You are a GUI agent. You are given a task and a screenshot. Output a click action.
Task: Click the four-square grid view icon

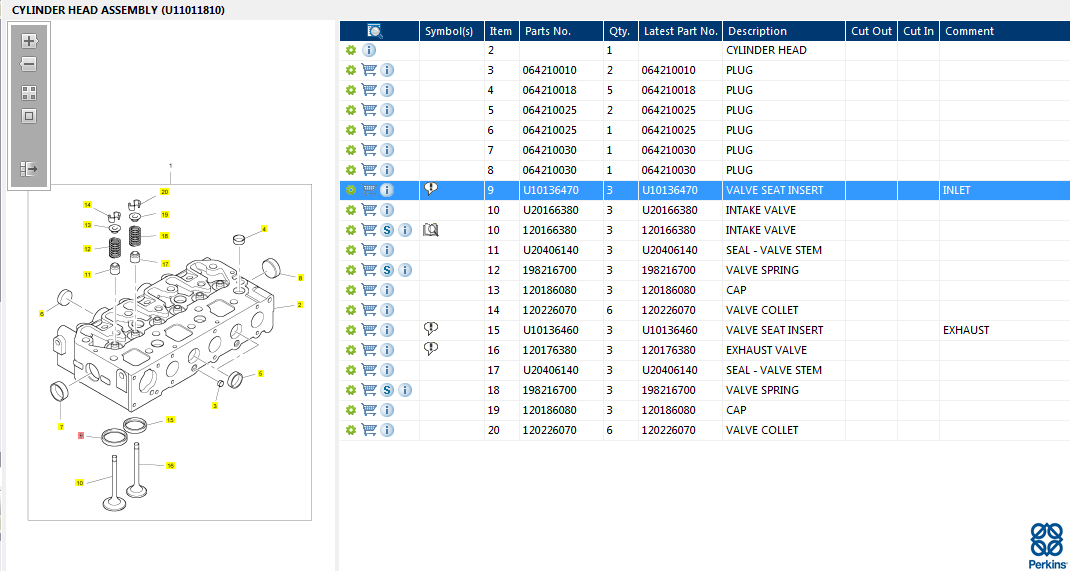[29, 92]
